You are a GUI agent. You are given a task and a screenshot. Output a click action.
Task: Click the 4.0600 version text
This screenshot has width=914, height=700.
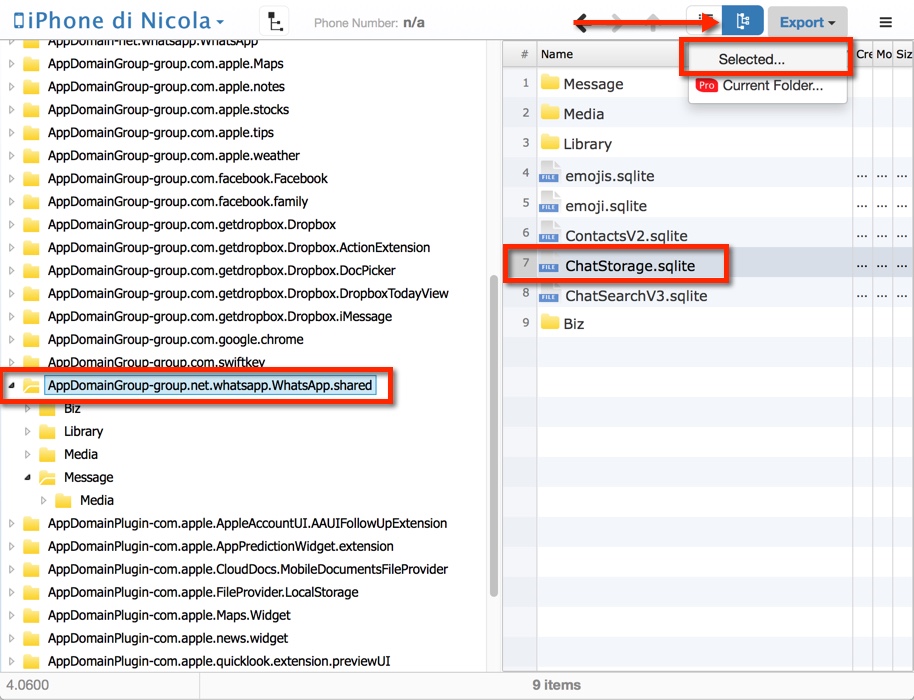coord(27,685)
